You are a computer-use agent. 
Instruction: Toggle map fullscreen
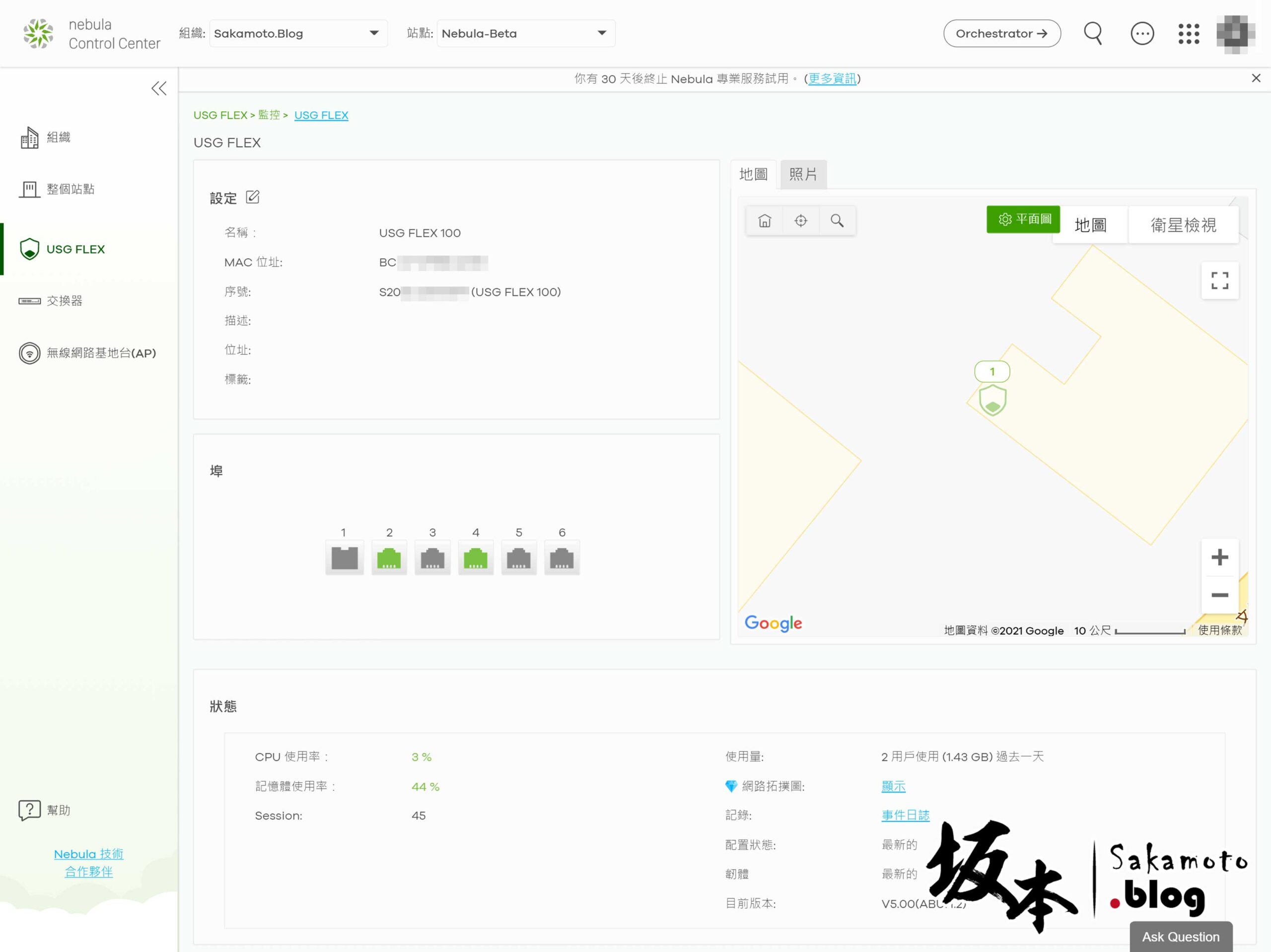point(1219,280)
